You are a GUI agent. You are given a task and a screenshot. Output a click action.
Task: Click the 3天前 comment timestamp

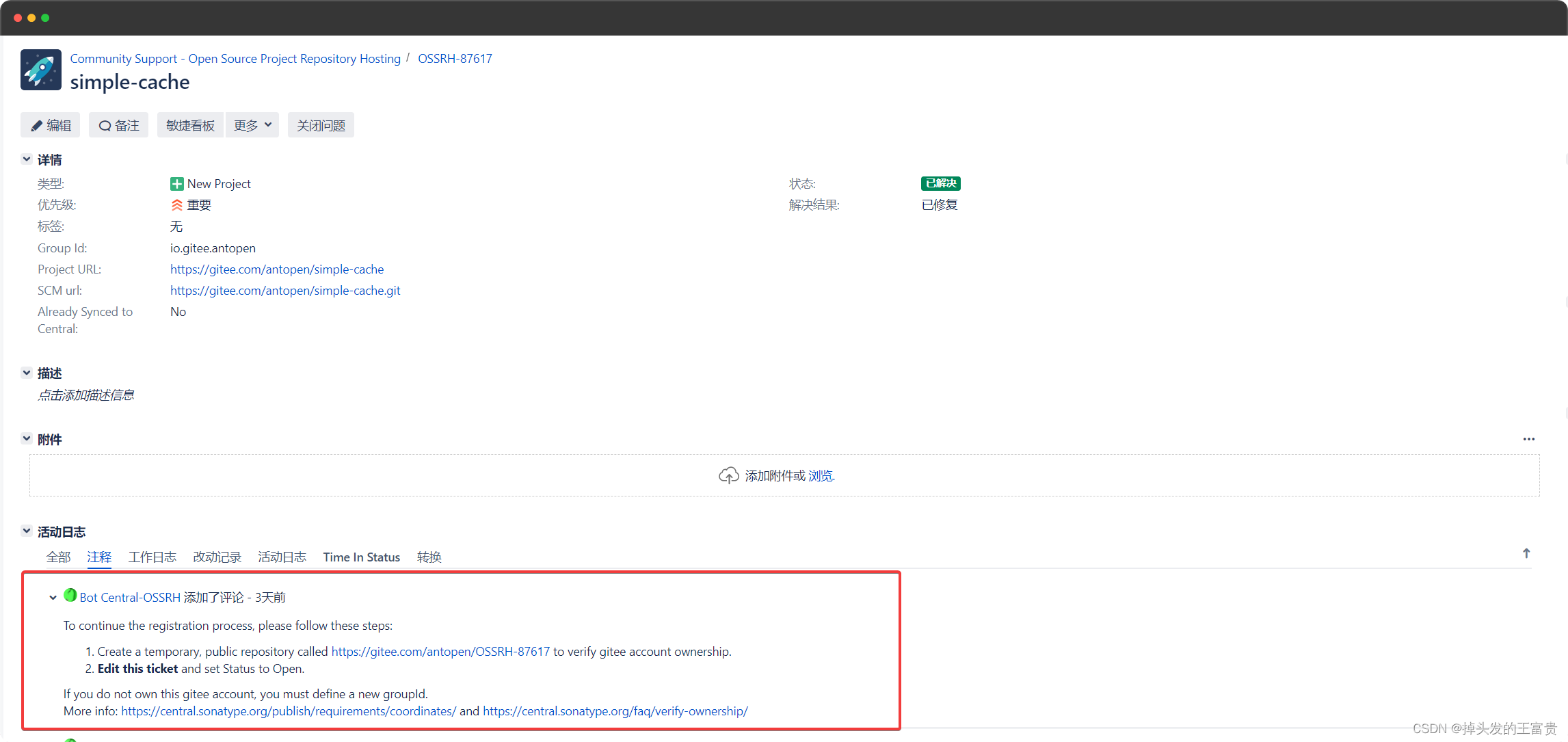[x=270, y=598]
